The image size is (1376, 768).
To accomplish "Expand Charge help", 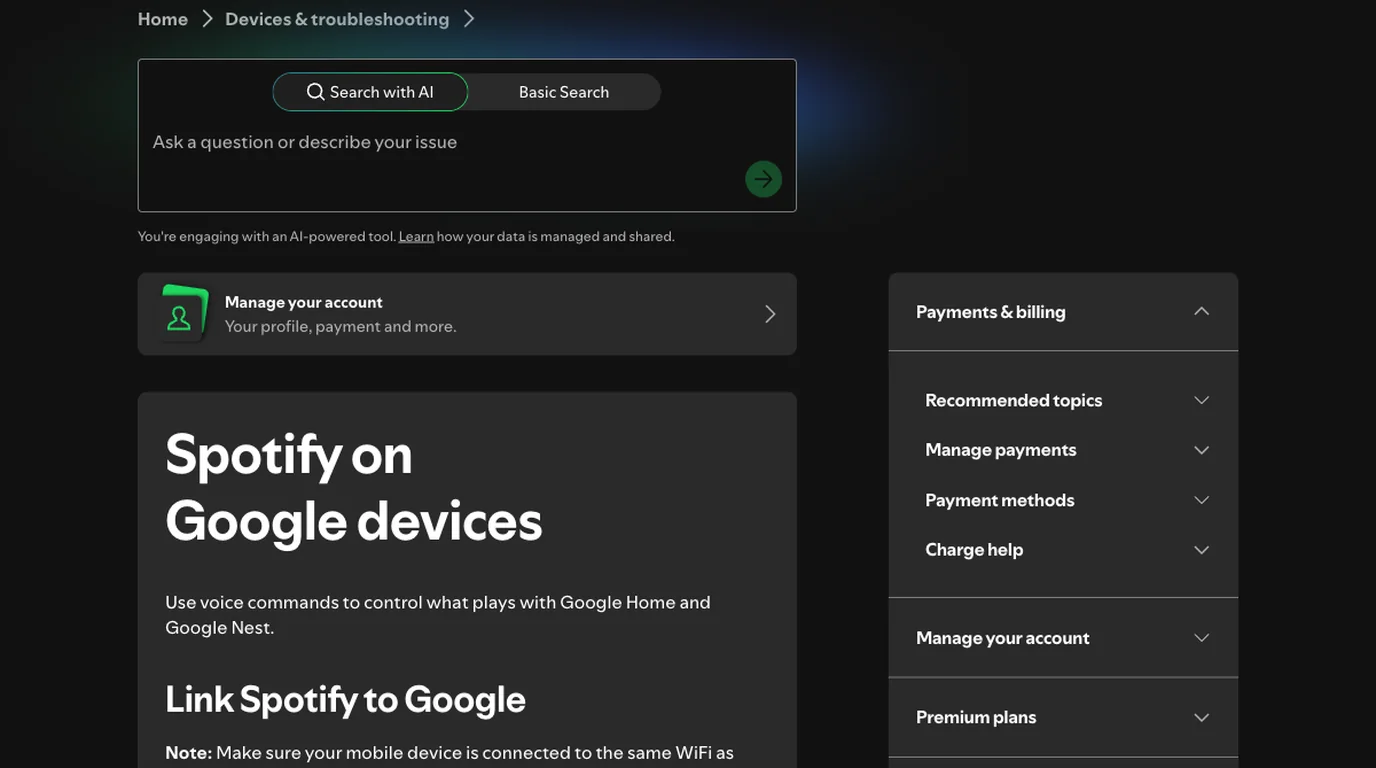I will 1067,550.
